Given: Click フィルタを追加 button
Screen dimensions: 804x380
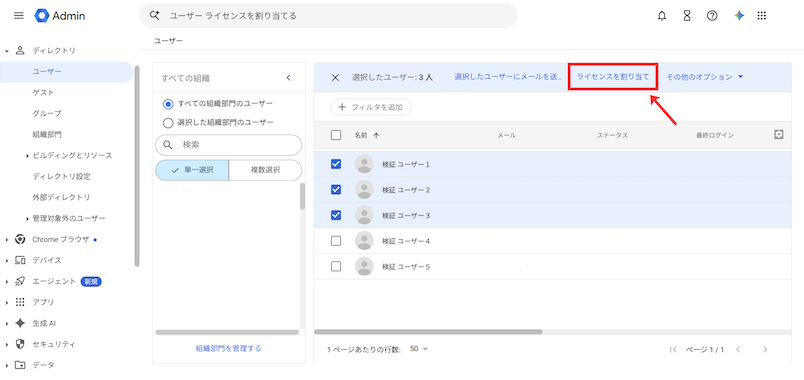Looking at the screenshot, I should click(371, 107).
